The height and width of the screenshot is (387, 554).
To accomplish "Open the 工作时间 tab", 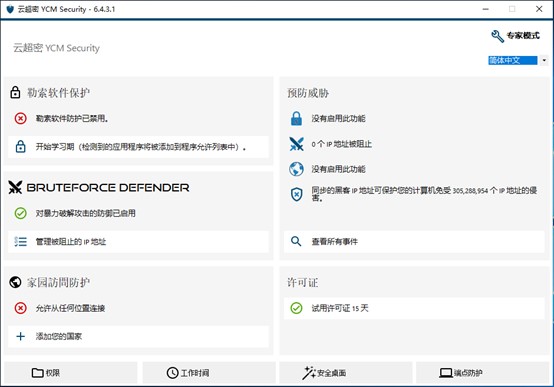I will (209, 373).
